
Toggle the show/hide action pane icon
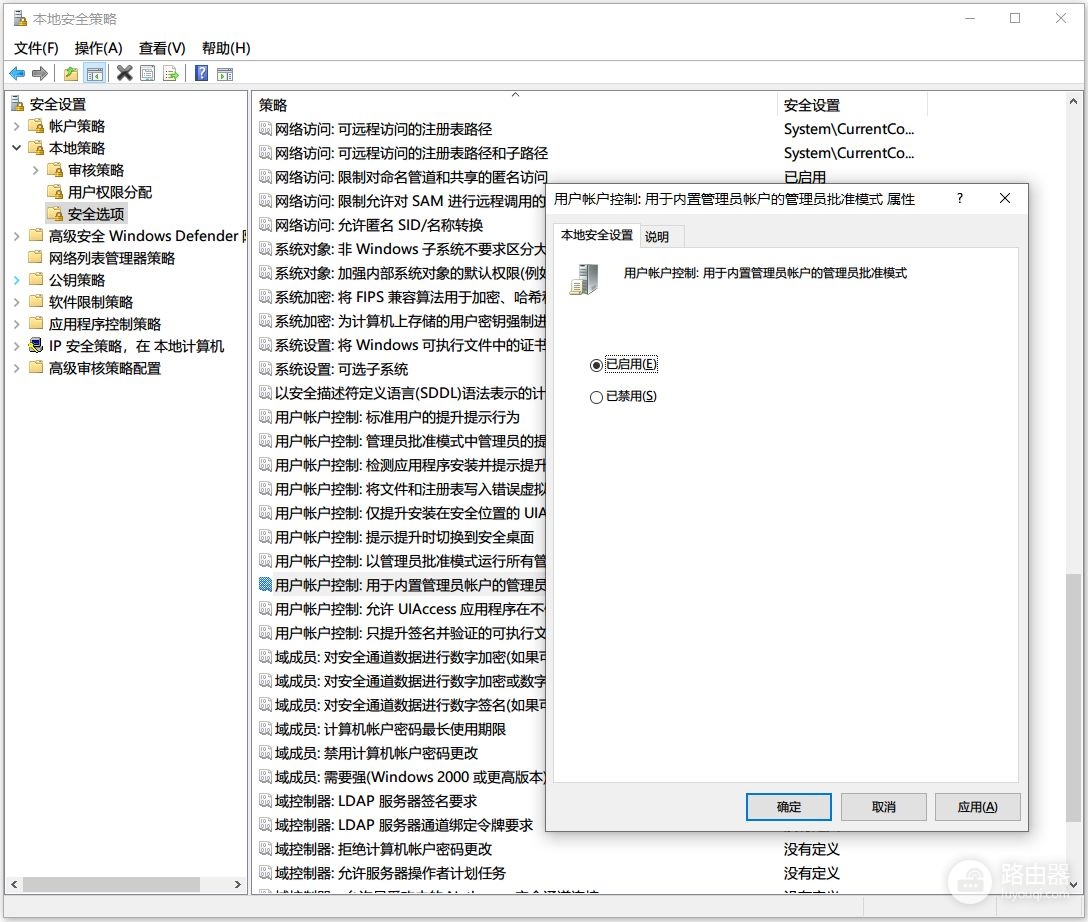pyautogui.click(x=225, y=74)
